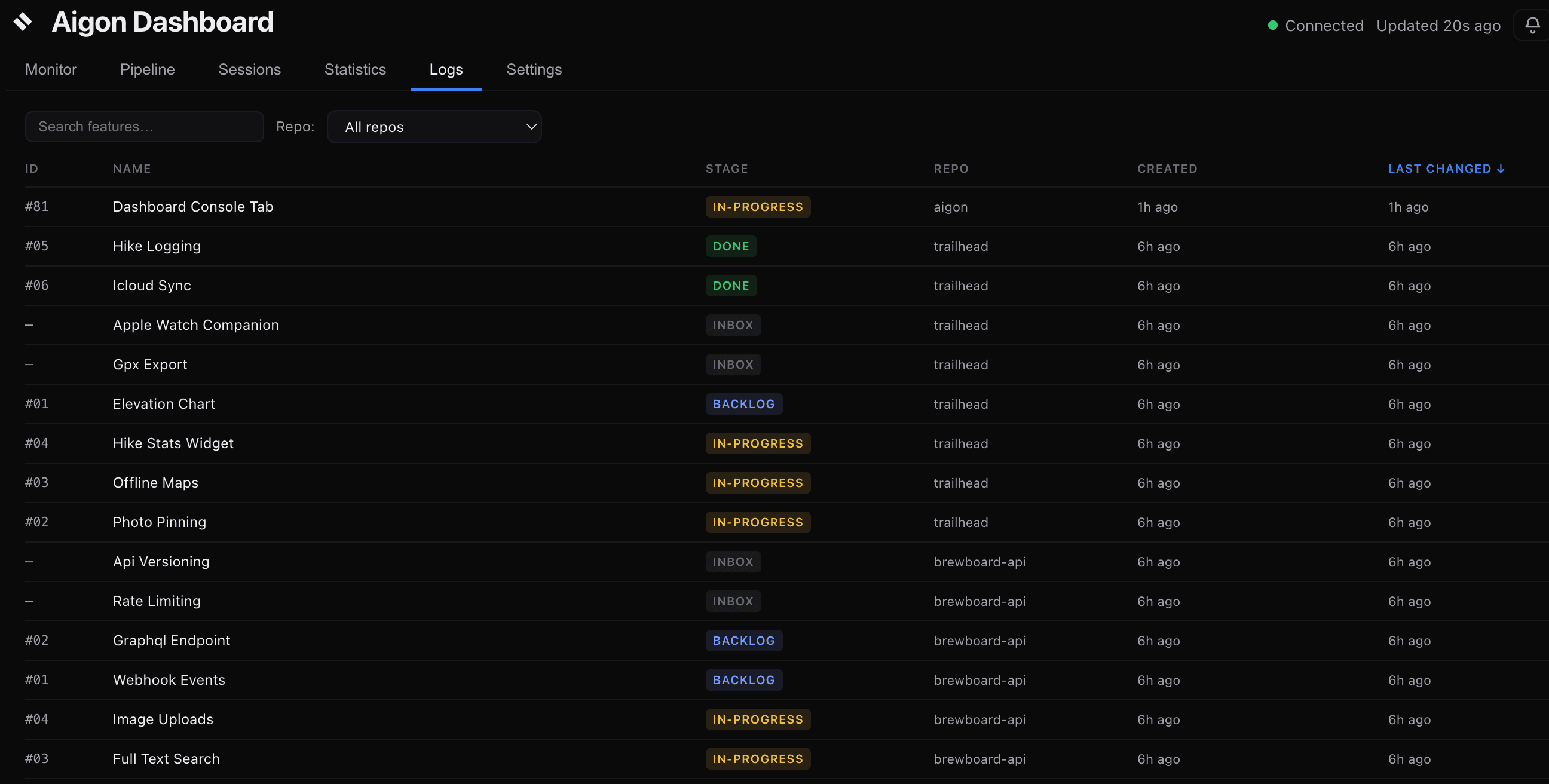Click the Repo dropdown chevron arrow
This screenshot has height=784, width=1549.
[531, 127]
